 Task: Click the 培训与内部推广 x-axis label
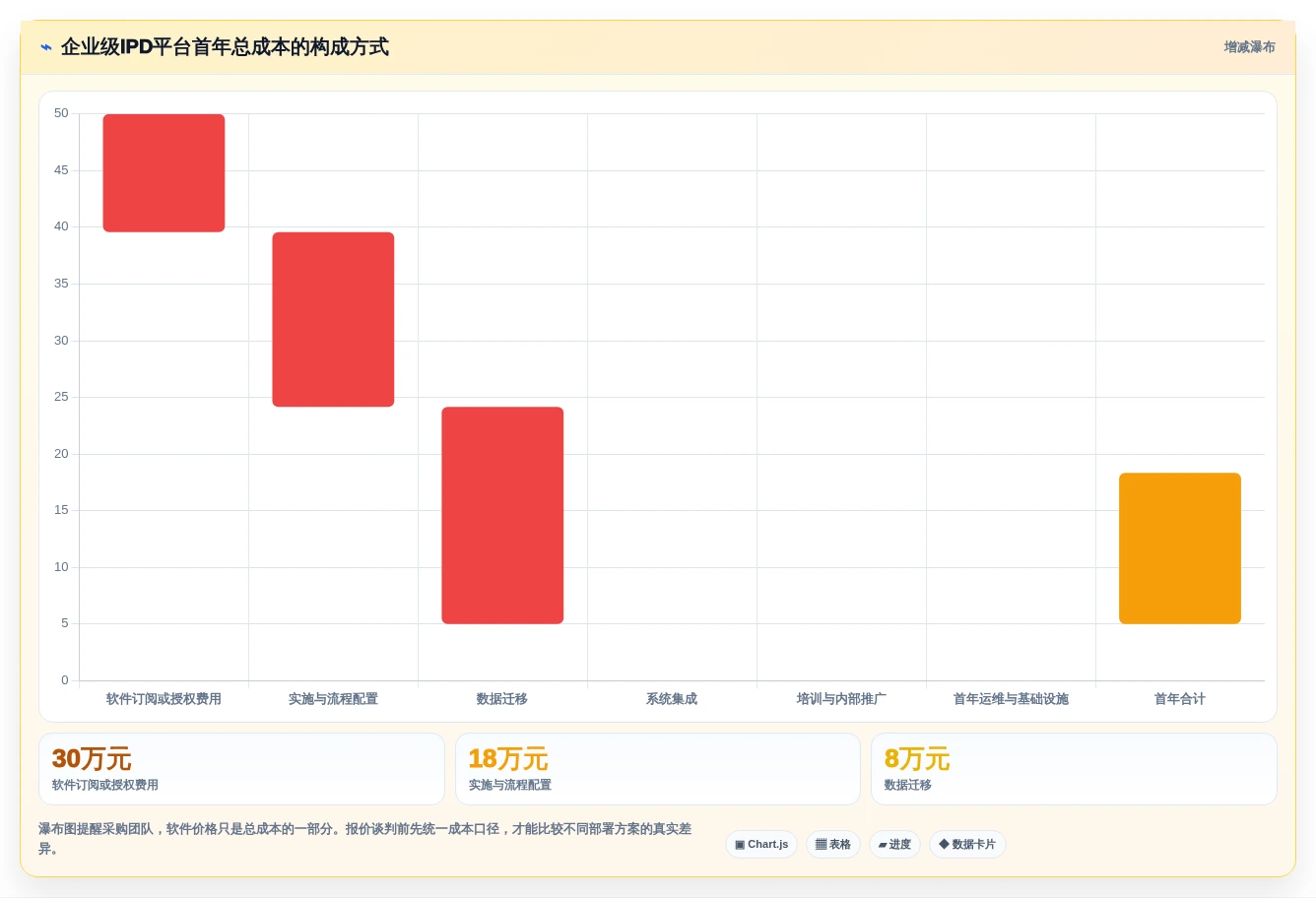(x=841, y=699)
